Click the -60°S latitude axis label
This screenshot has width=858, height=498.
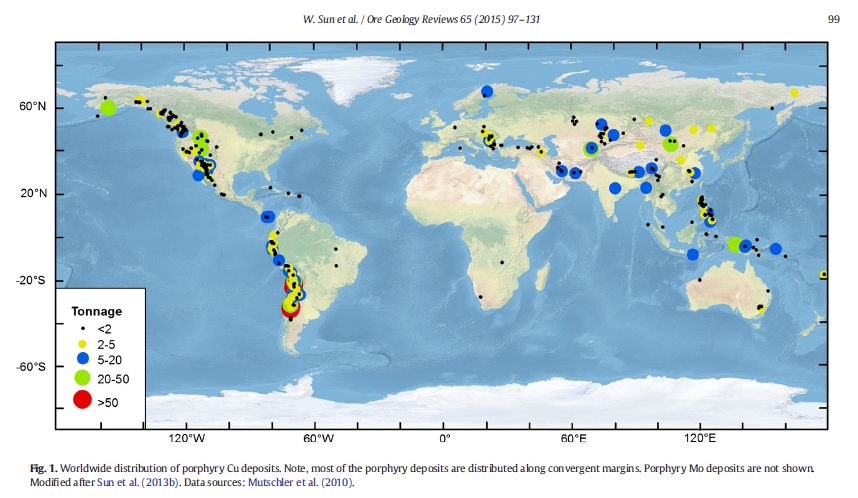pos(31,367)
